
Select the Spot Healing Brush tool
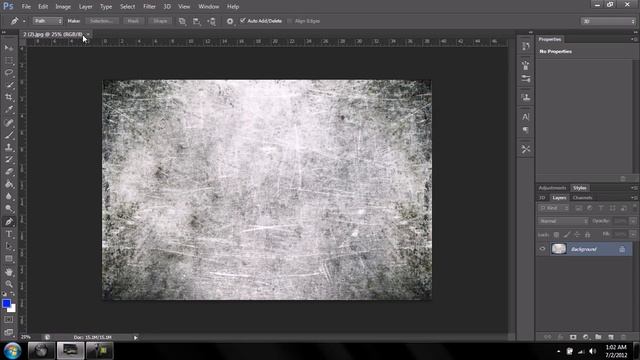tap(9, 122)
